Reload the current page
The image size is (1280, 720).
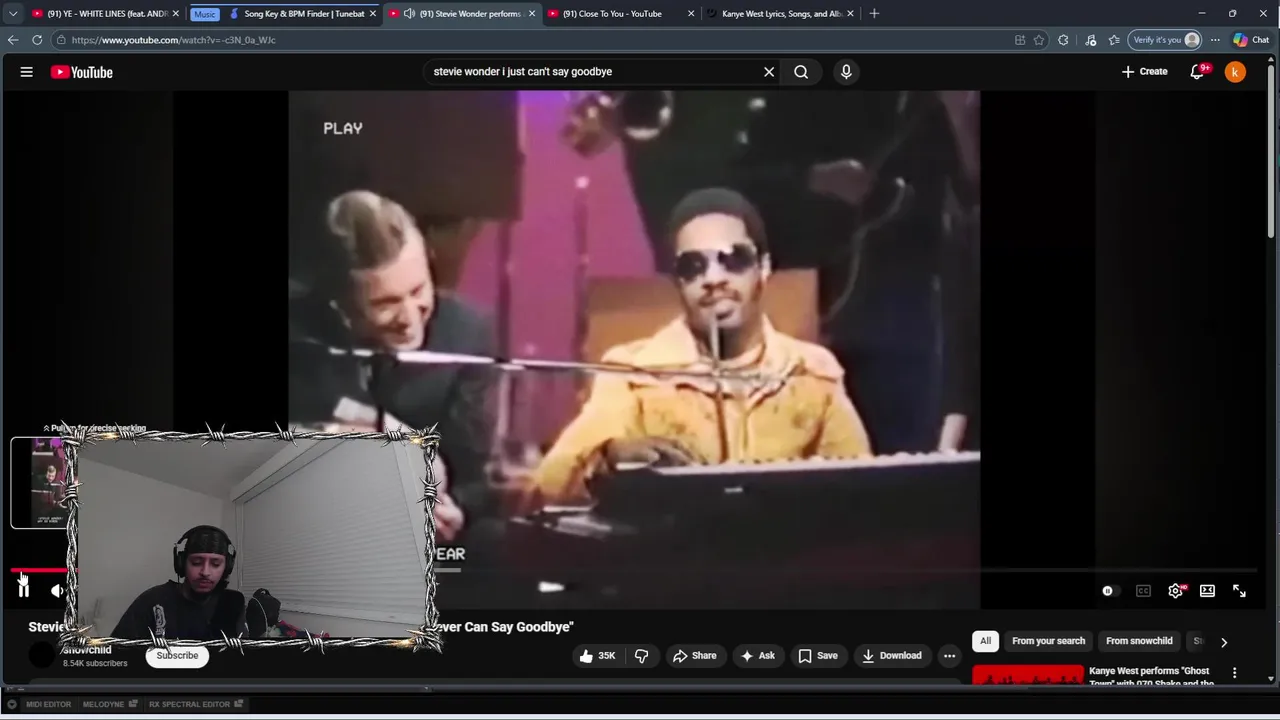pyautogui.click(x=37, y=40)
